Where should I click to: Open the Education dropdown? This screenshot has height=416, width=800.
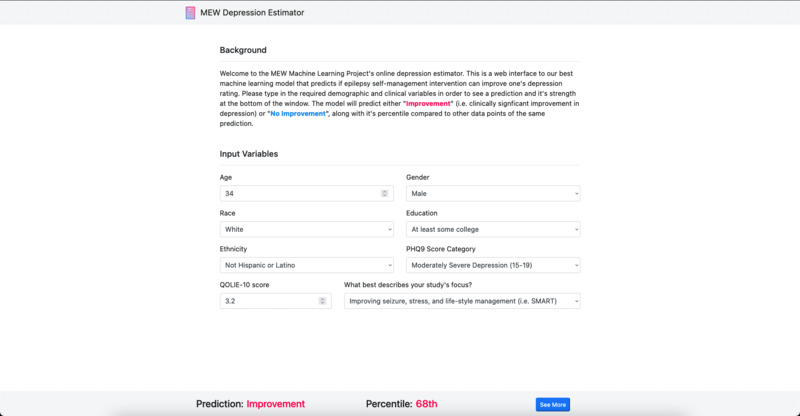(492, 229)
